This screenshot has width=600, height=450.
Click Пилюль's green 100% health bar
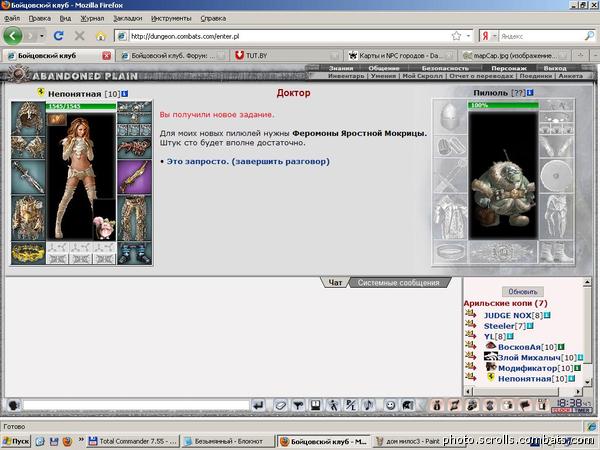pos(503,105)
